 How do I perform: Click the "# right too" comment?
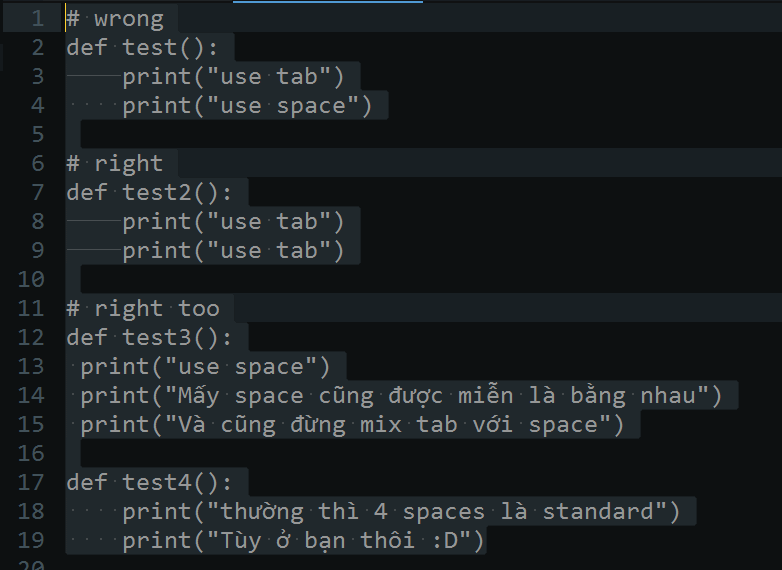tap(143, 308)
